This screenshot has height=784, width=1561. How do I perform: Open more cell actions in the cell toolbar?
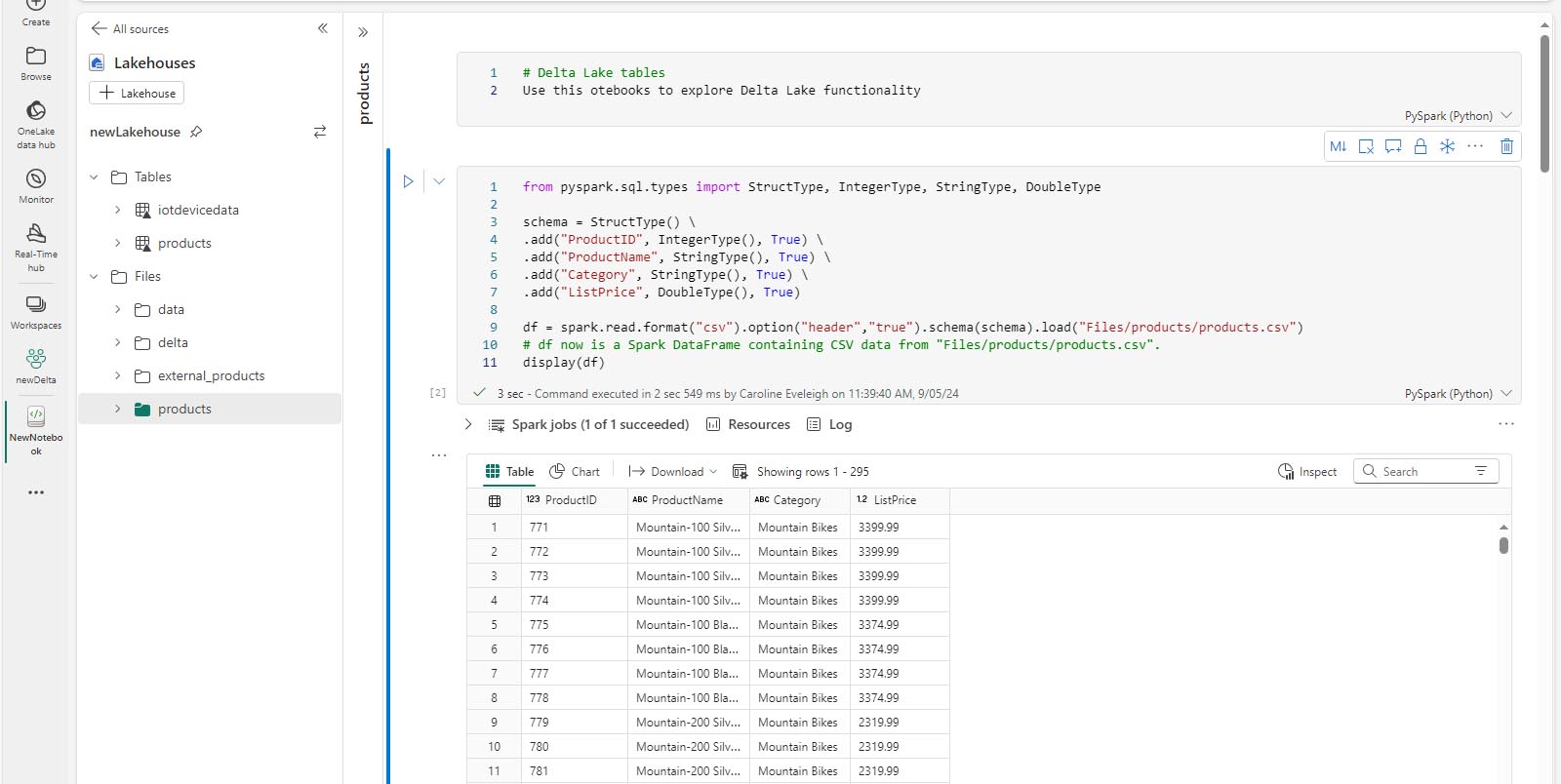(1475, 146)
